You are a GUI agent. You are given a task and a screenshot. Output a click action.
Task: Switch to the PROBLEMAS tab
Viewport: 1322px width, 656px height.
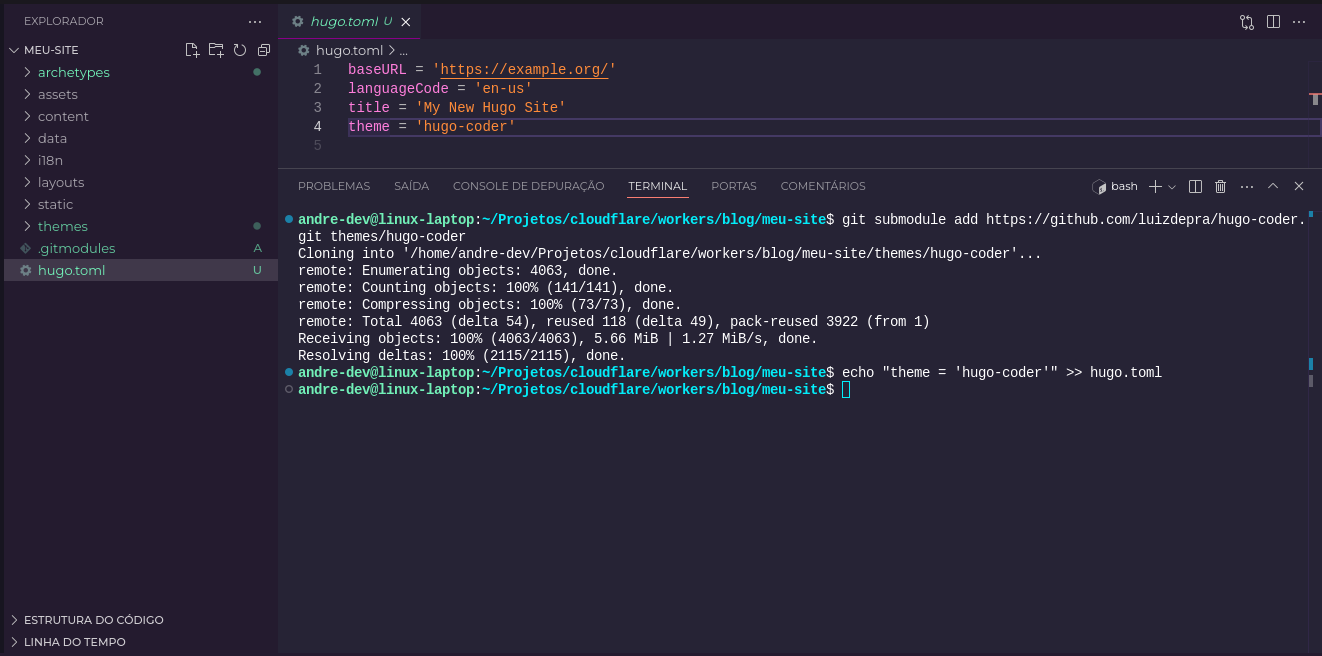(x=333, y=186)
